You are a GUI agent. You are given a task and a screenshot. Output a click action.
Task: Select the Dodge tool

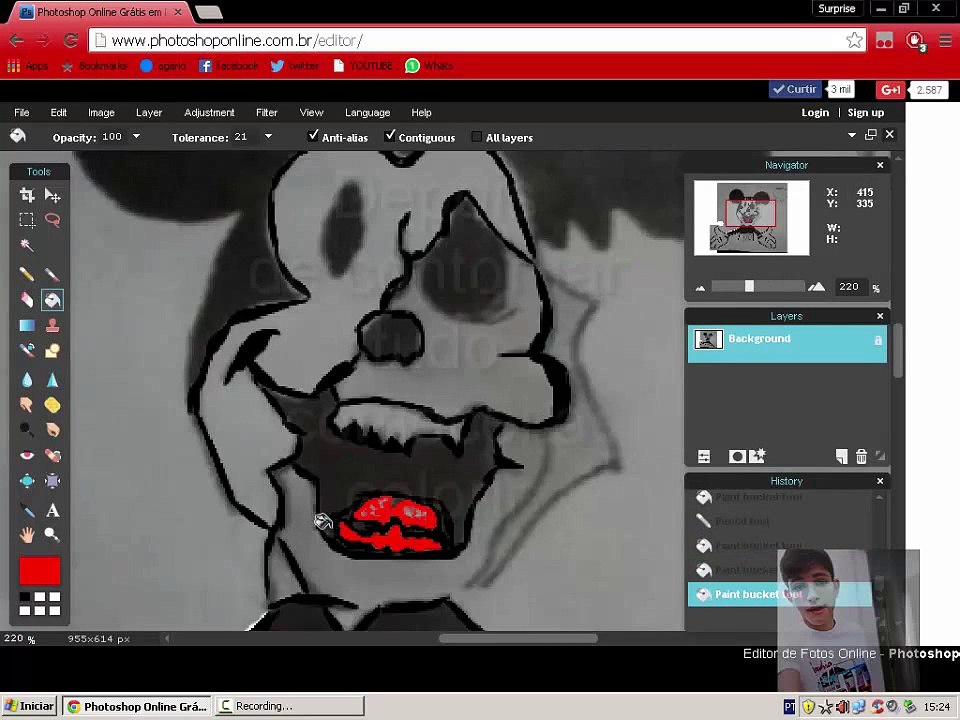pos(27,430)
